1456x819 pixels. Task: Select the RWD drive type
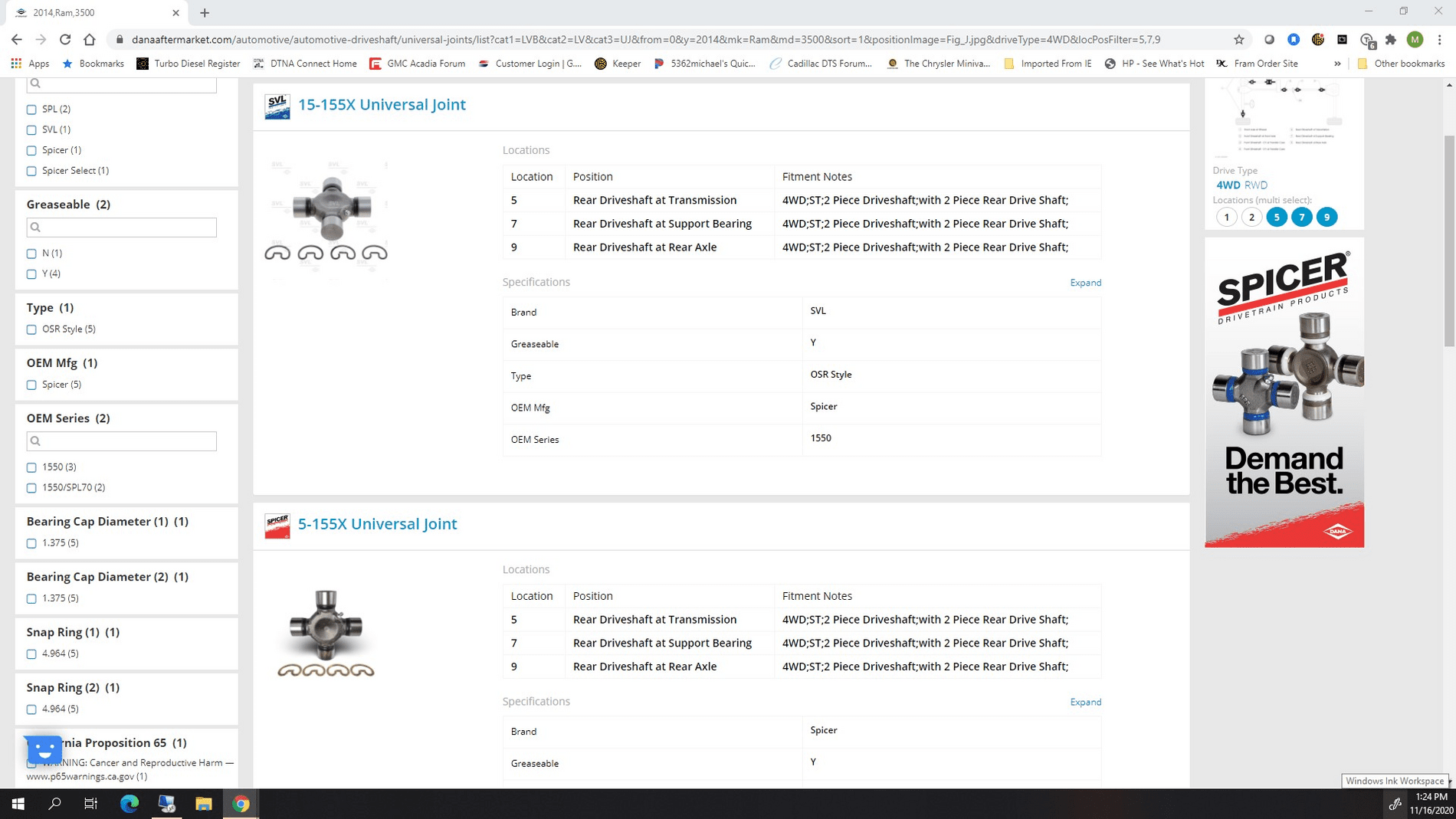click(x=1256, y=185)
